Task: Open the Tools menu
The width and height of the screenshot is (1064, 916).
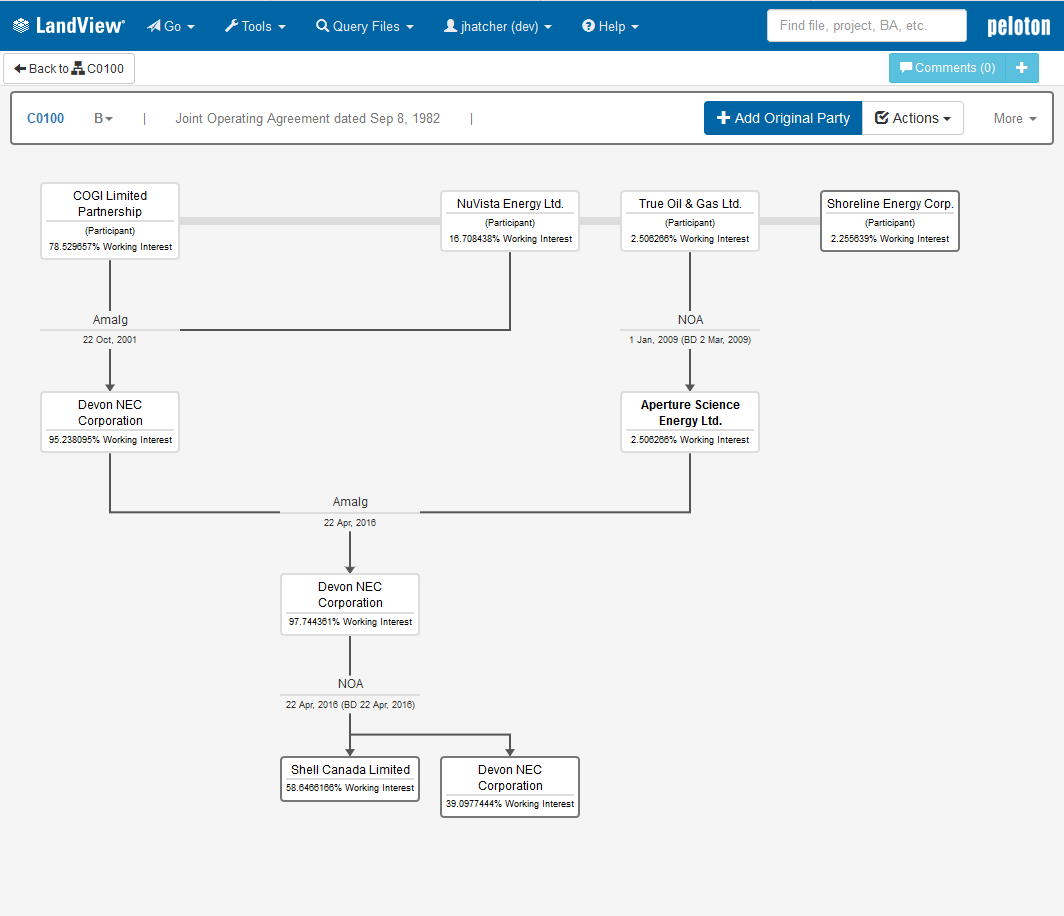Action: (x=255, y=26)
